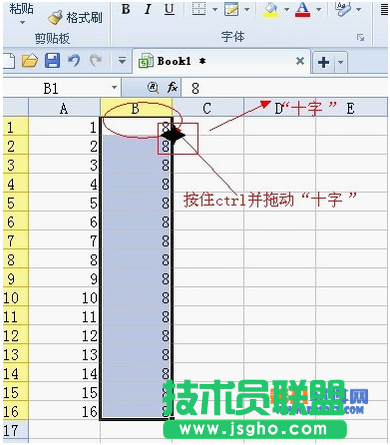Toggle italic formatting
This screenshot has width=390, height=445.
pos(147,10)
